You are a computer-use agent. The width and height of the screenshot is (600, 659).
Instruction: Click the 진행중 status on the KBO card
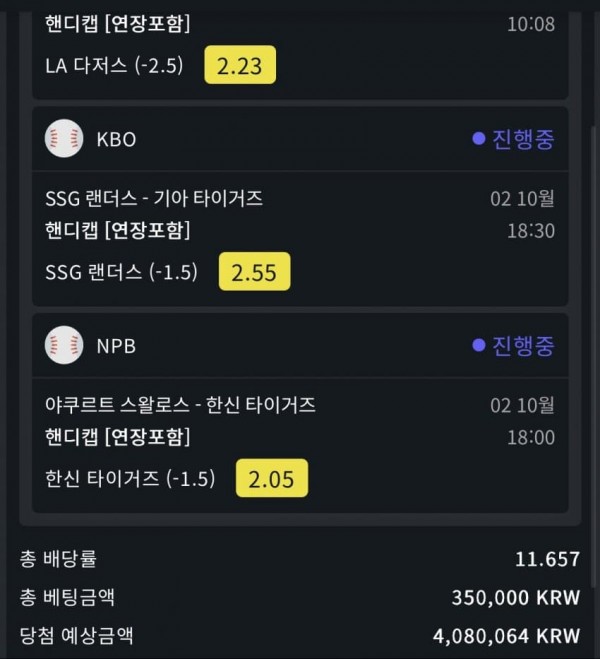point(523,138)
